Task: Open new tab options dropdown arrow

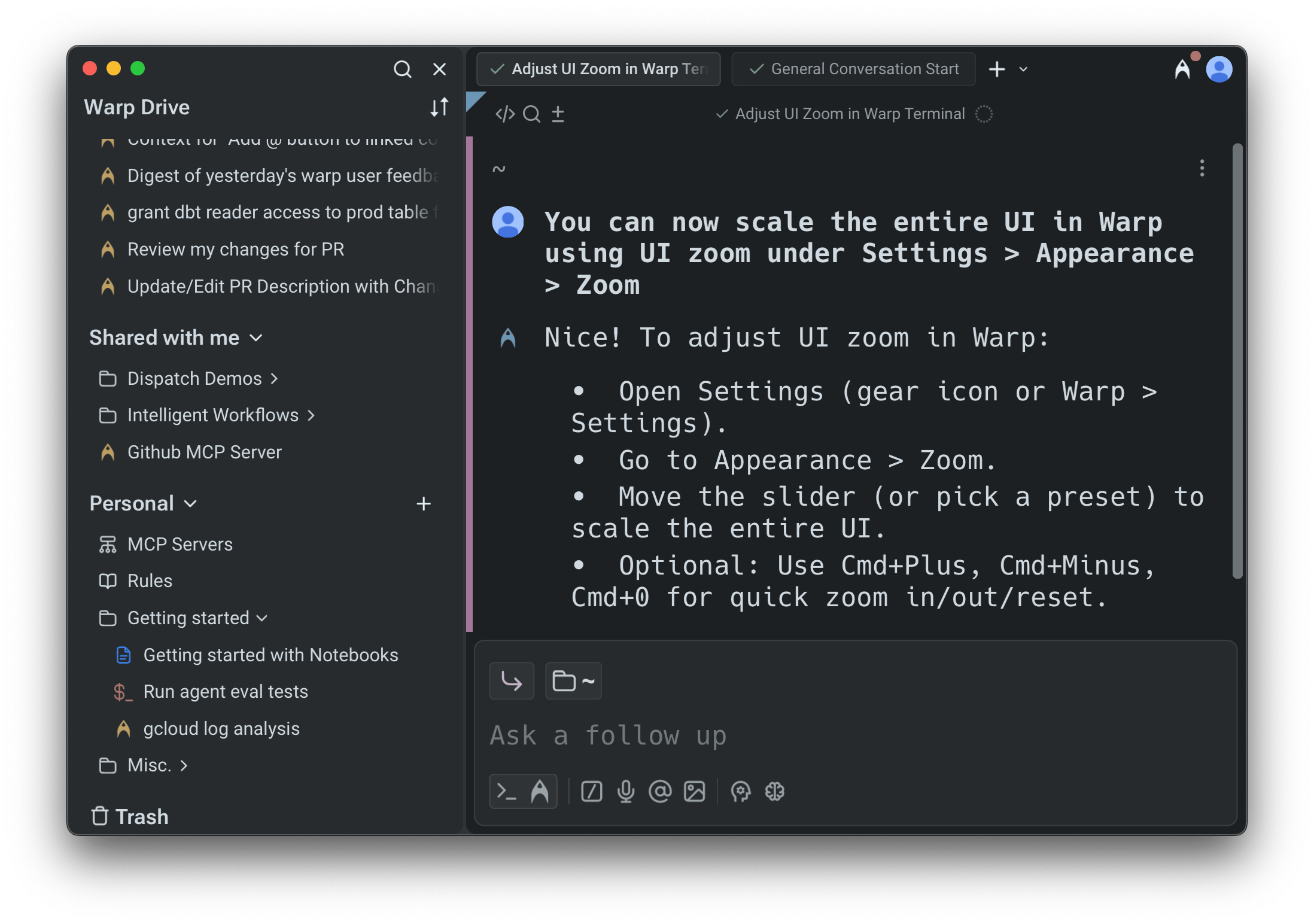Action: (1023, 69)
